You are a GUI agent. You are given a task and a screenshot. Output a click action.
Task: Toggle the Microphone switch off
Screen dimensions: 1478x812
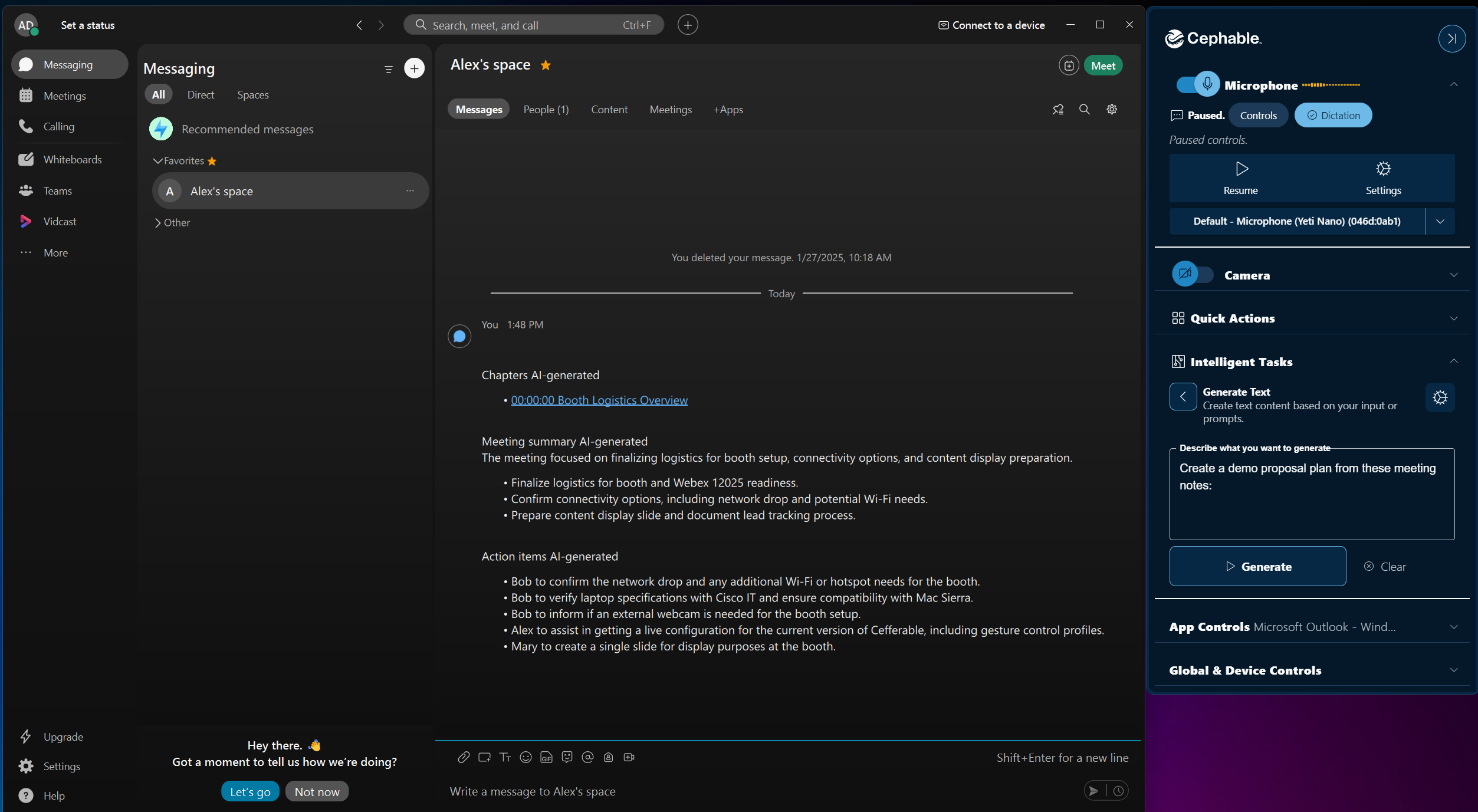pyautogui.click(x=1197, y=85)
